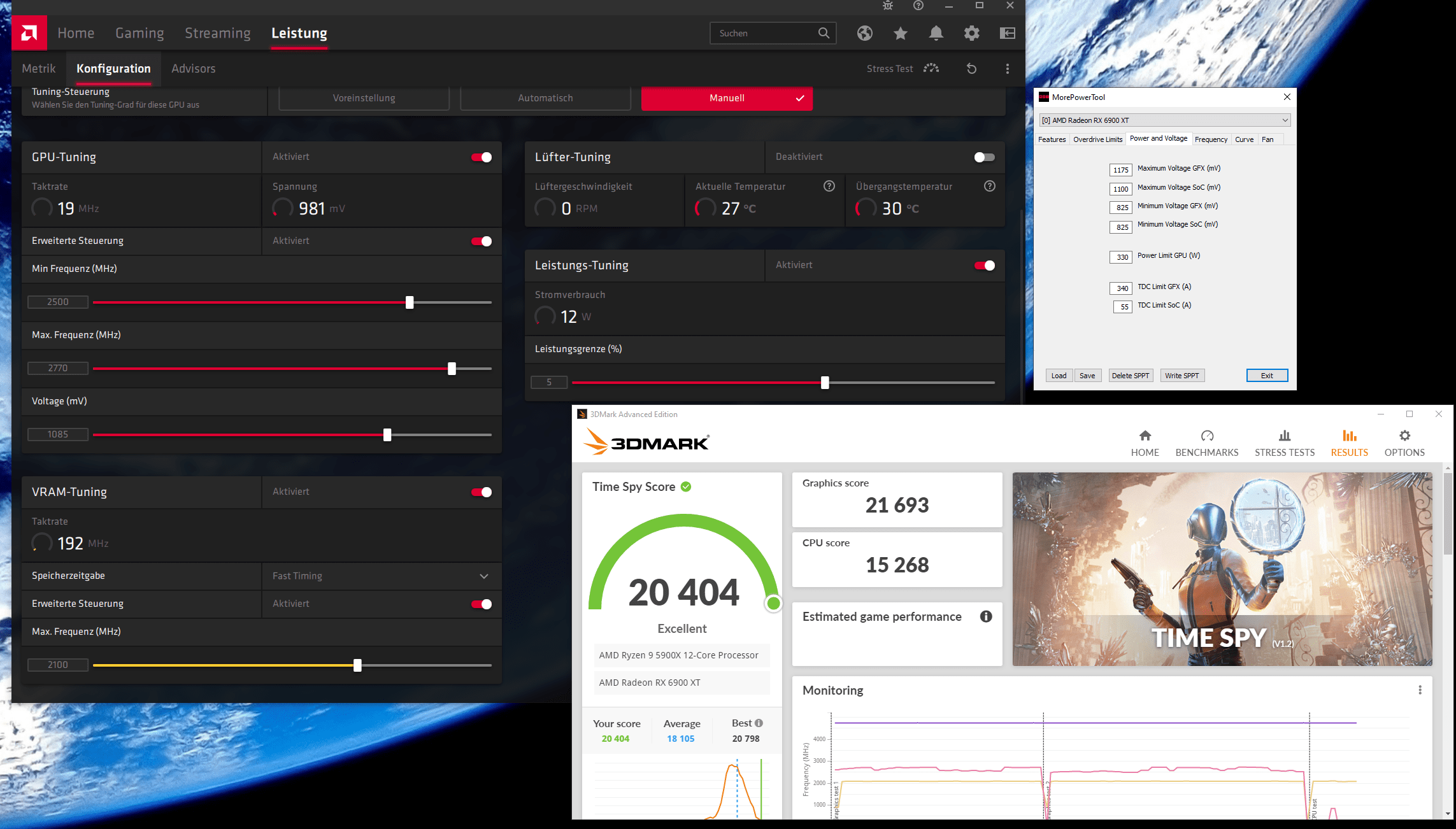Screen dimensions: 1456x829
Task: Click the Write SPPT button
Action: [1181, 376]
